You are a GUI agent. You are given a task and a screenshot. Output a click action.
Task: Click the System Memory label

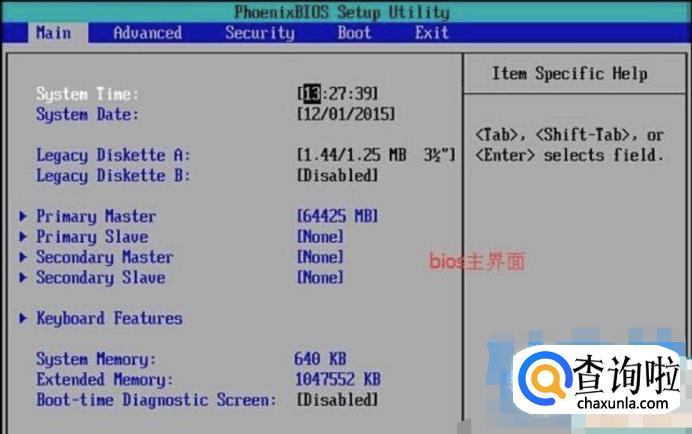[96, 359]
